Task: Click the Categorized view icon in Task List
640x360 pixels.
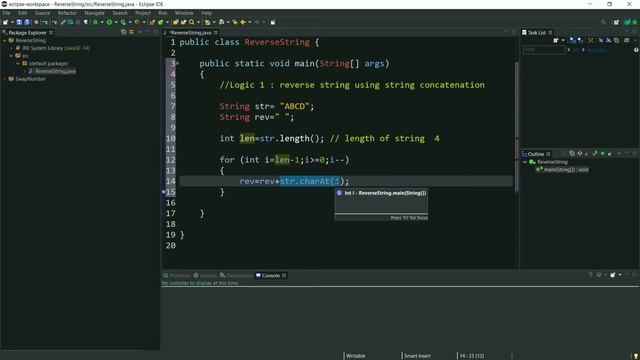Action: click(x=573, y=40)
